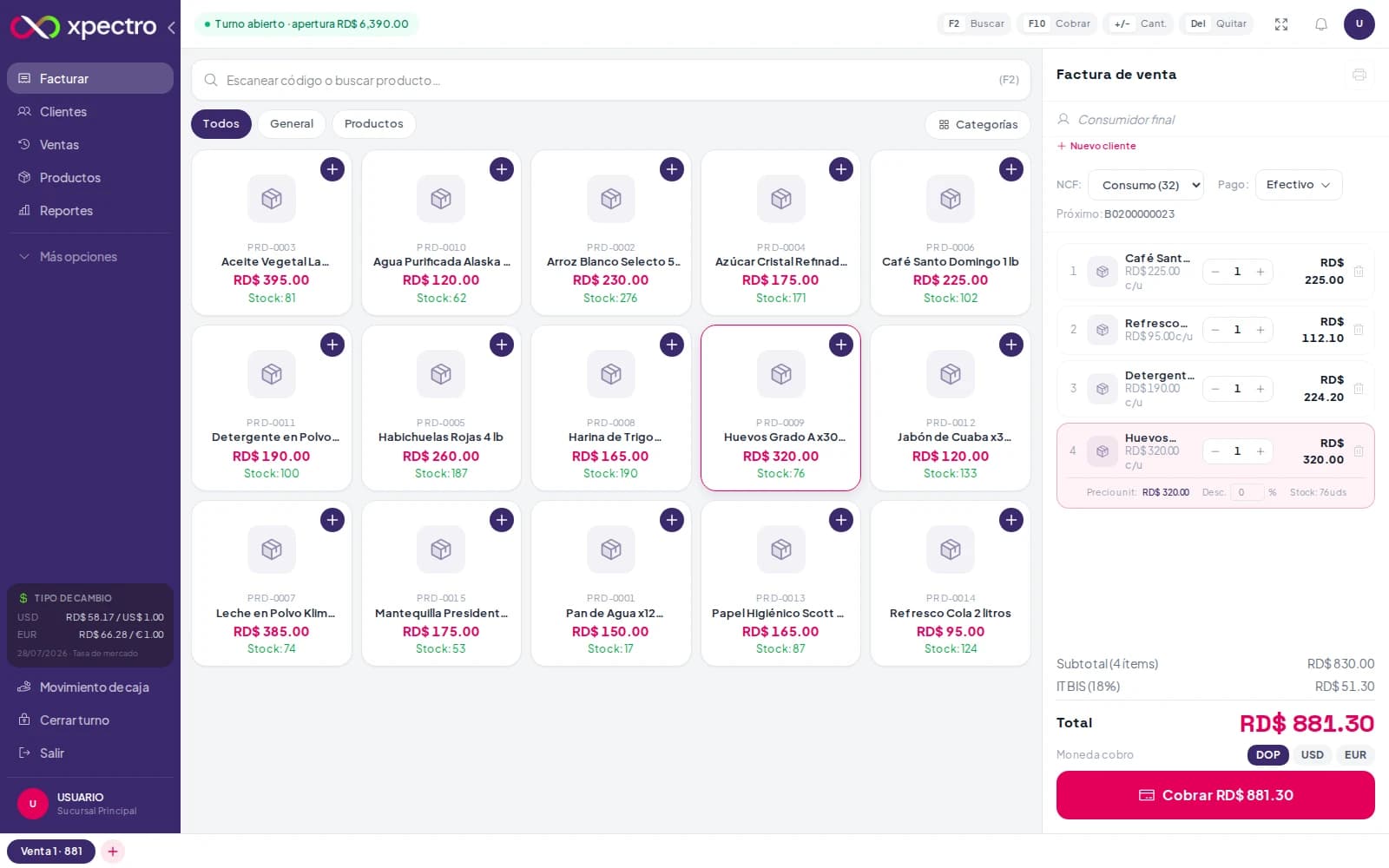1389x868 pixels.
Task: Open Ventas from the sidebar
Action: tap(90, 145)
